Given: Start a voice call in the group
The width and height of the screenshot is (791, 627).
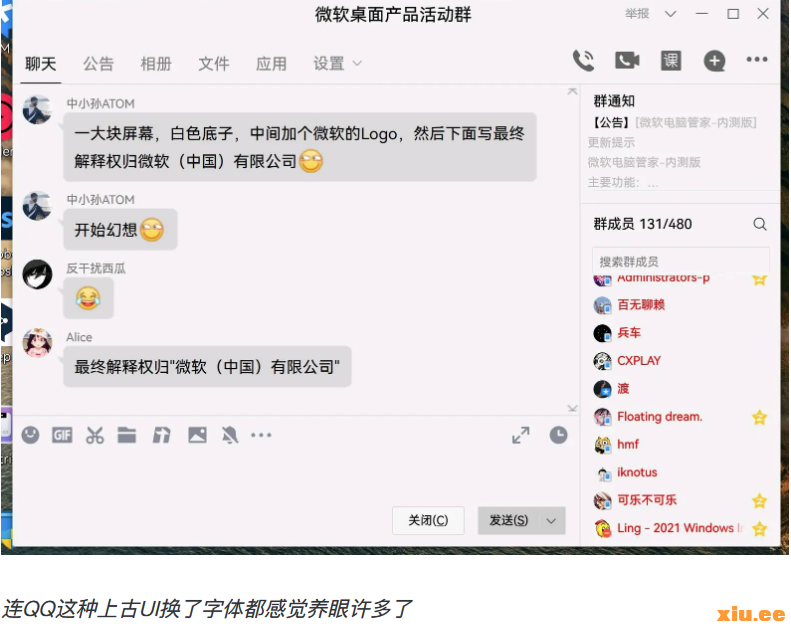Looking at the screenshot, I should [x=584, y=61].
